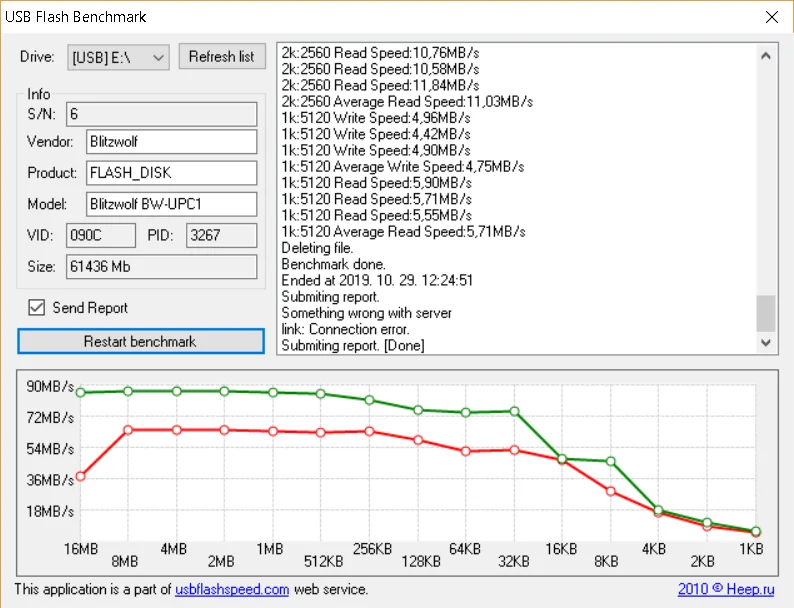The height and width of the screenshot is (608, 794).
Task: Click the Size field 61436 Mb
Action: point(171,267)
